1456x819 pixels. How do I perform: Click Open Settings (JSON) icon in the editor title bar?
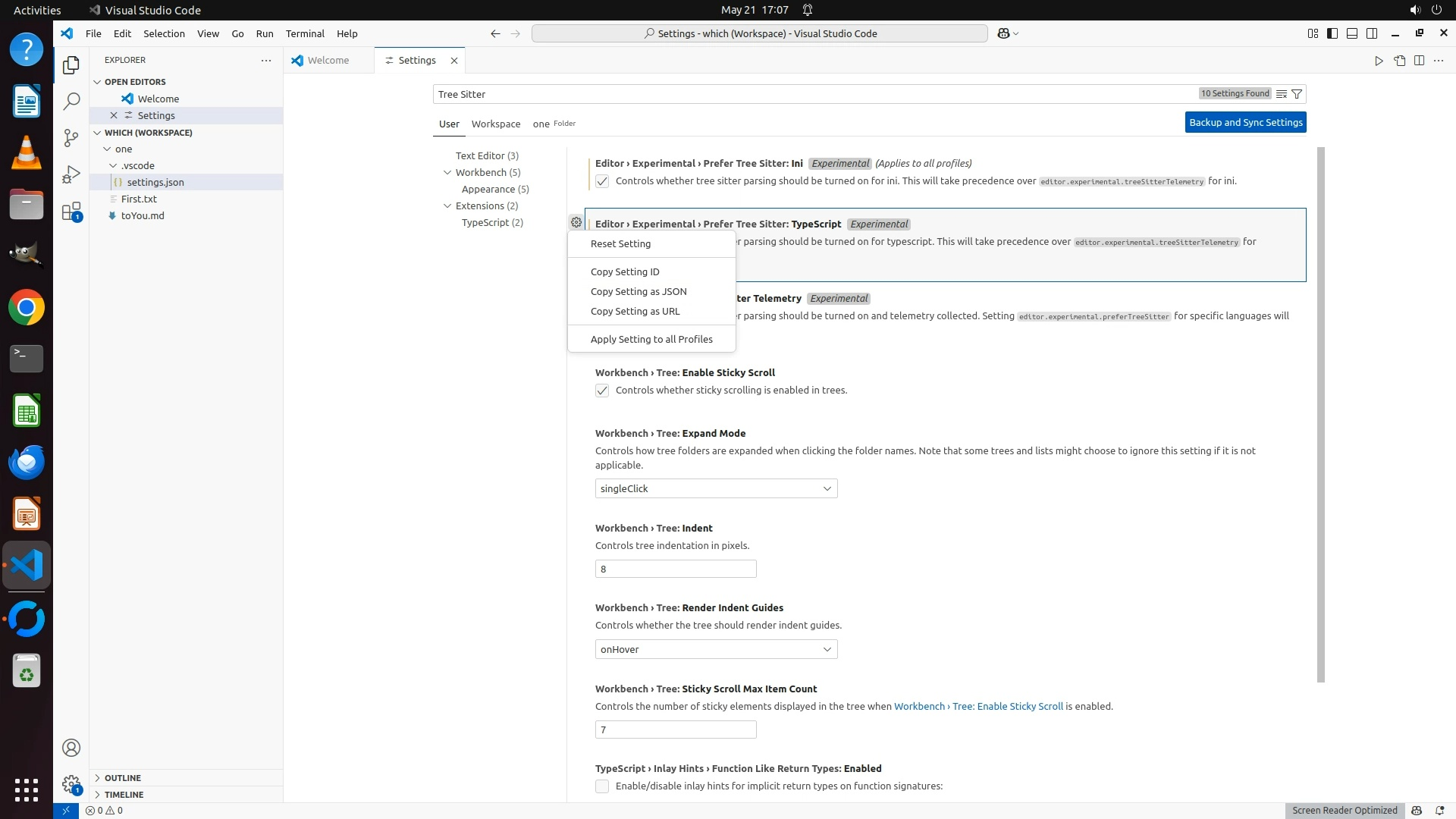(1399, 61)
